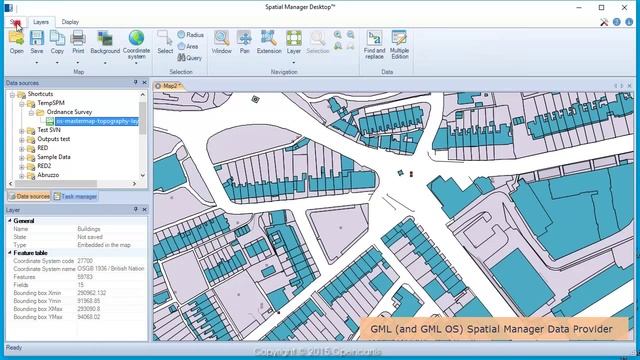Click the Features count value

pyautogui.click(x=84, y=277)
